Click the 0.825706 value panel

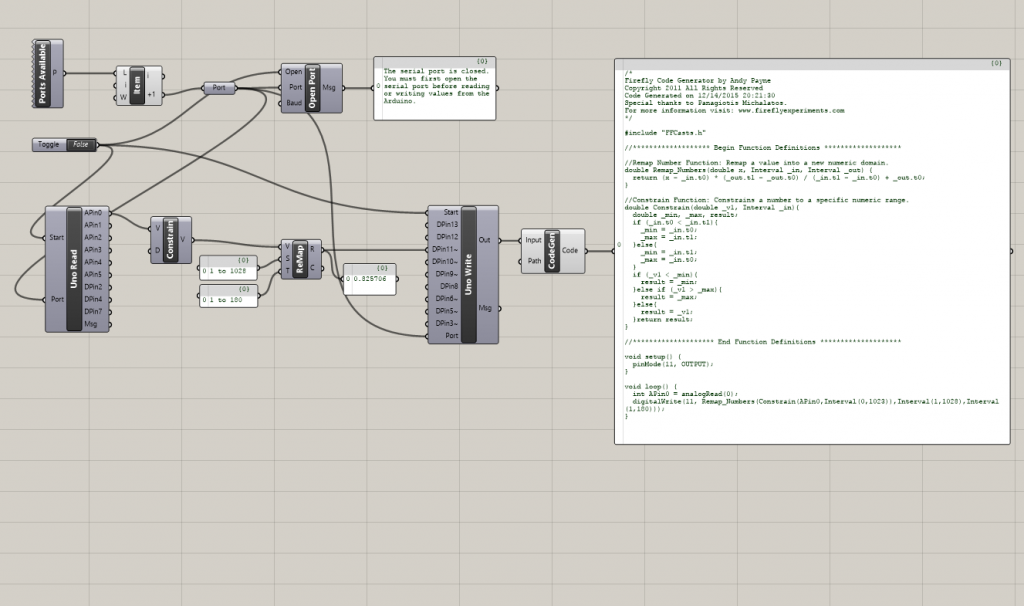point(369,280)
